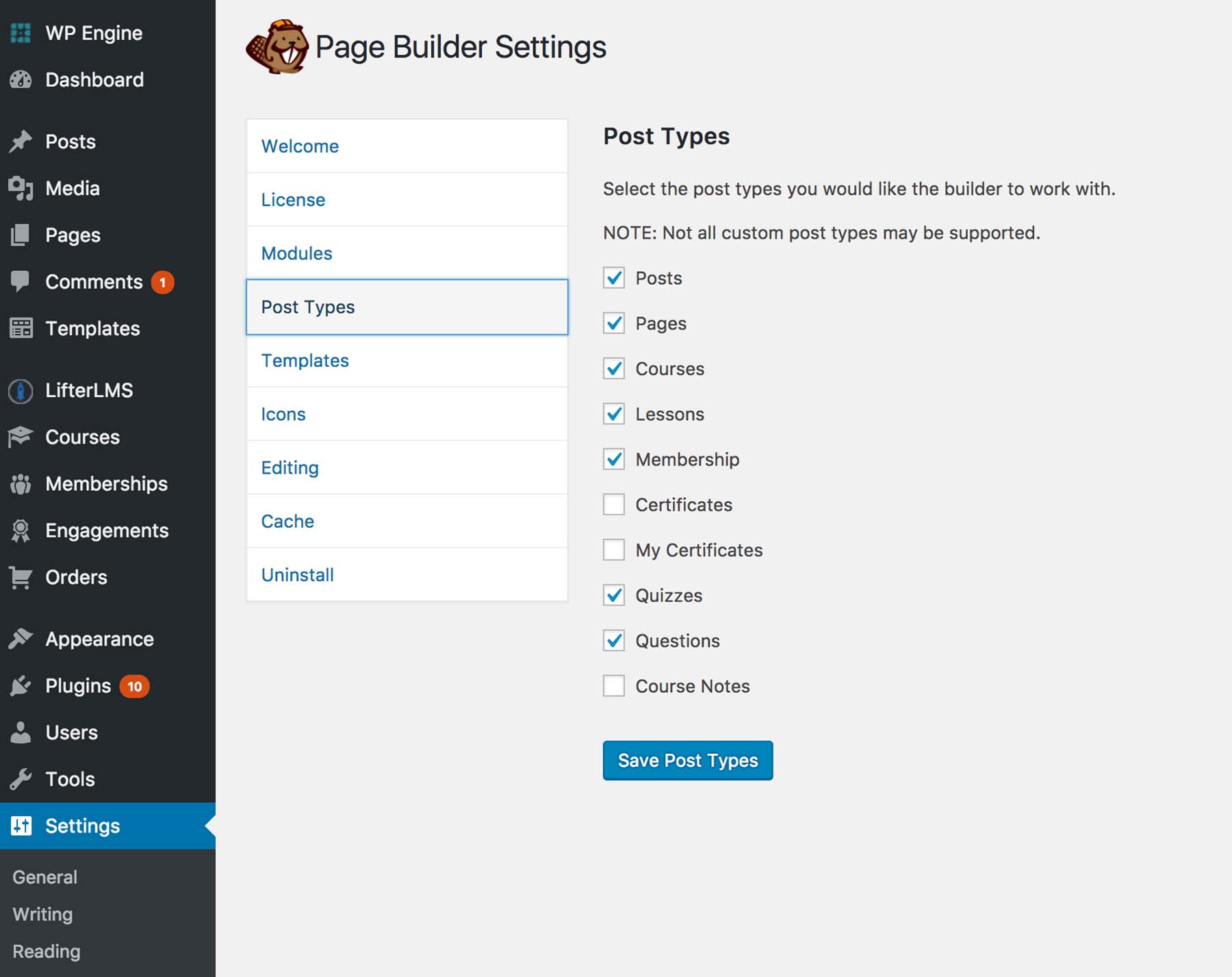Enable the Certificates post type
The height and width of the screenshot is (977, 1232).
[614, 505]
